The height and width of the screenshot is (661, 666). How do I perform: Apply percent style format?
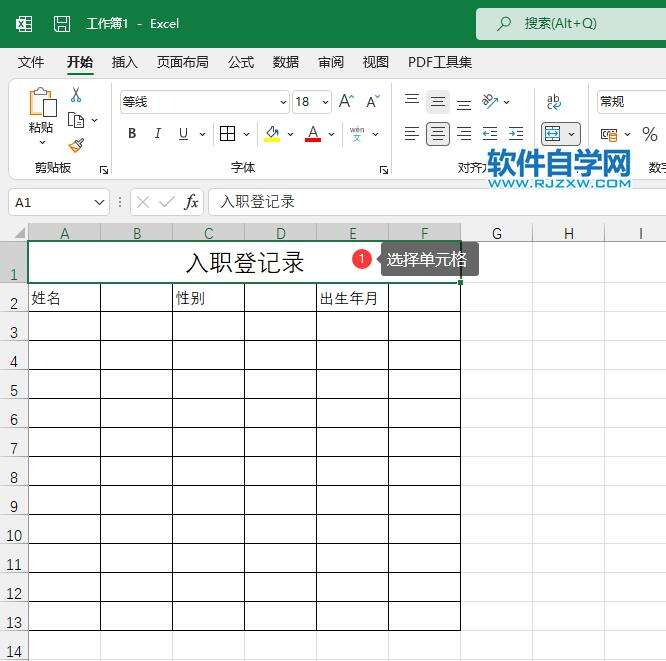[x=650, y=134]
